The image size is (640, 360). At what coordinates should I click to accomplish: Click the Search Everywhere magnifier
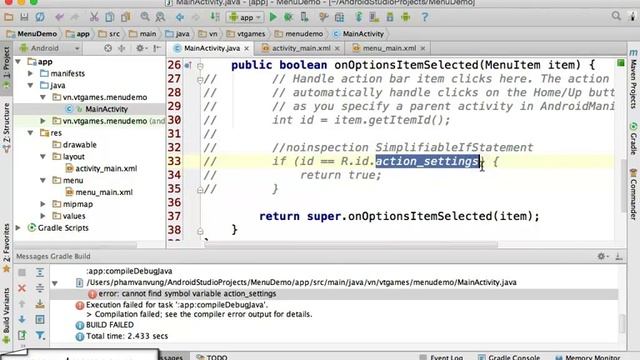(x=616, y=16)
